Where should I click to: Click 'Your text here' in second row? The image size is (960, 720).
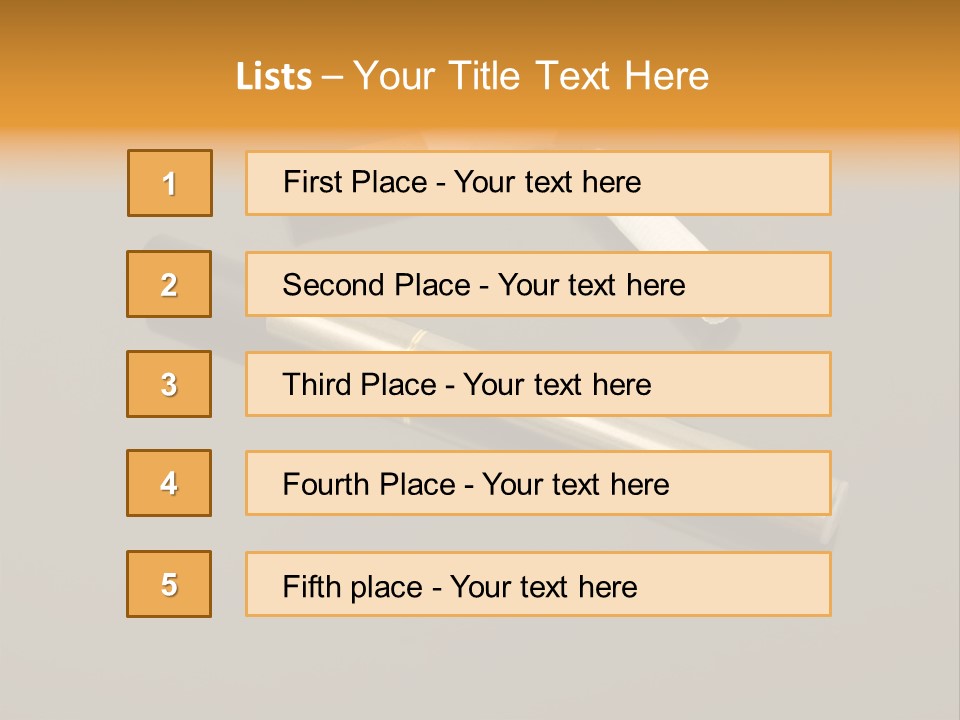pyautogui.click(x=591, y=285)
